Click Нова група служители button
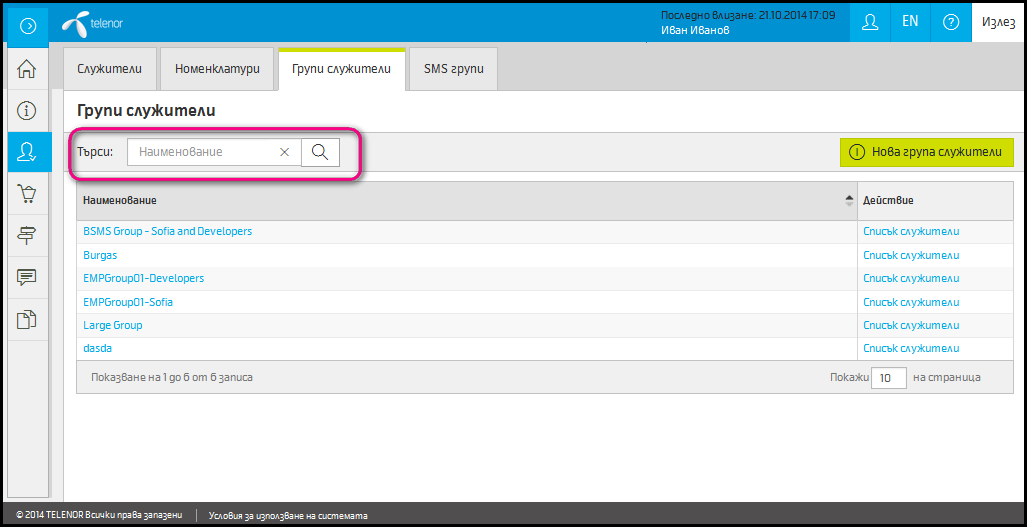This screenshot has height=527, width=1027. coord(927,152)
